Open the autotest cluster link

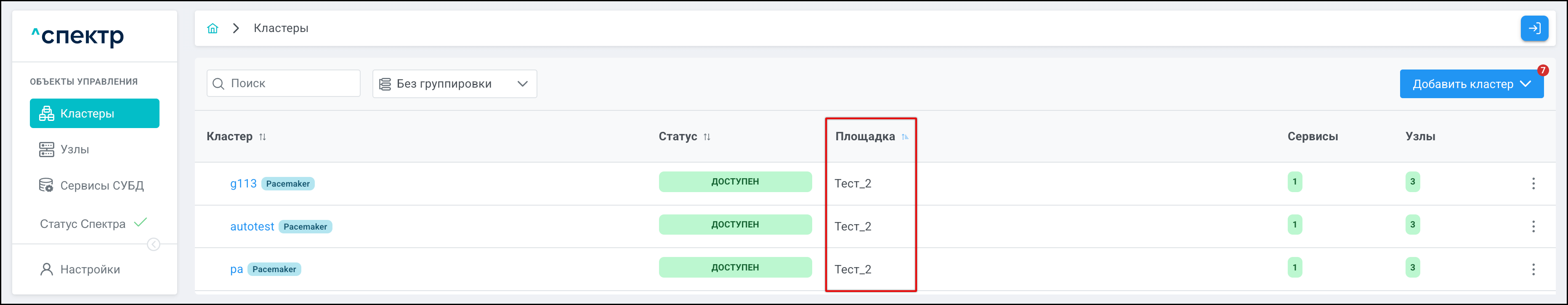[252, 227]
